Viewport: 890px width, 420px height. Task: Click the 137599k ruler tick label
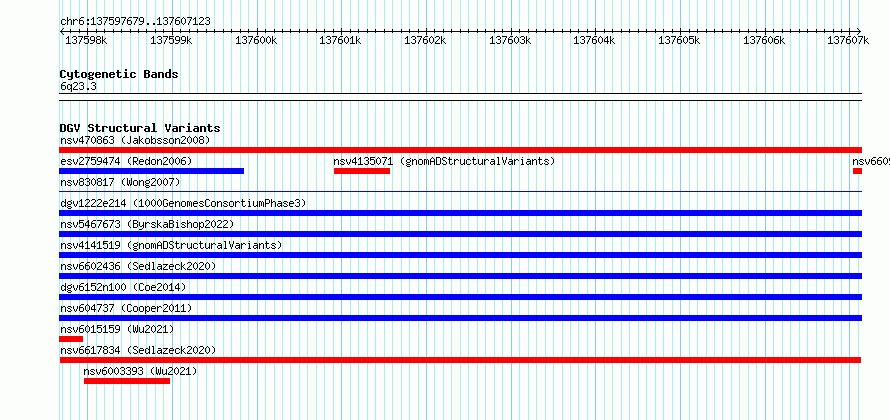pyautogui.click(x=171, y=40)
